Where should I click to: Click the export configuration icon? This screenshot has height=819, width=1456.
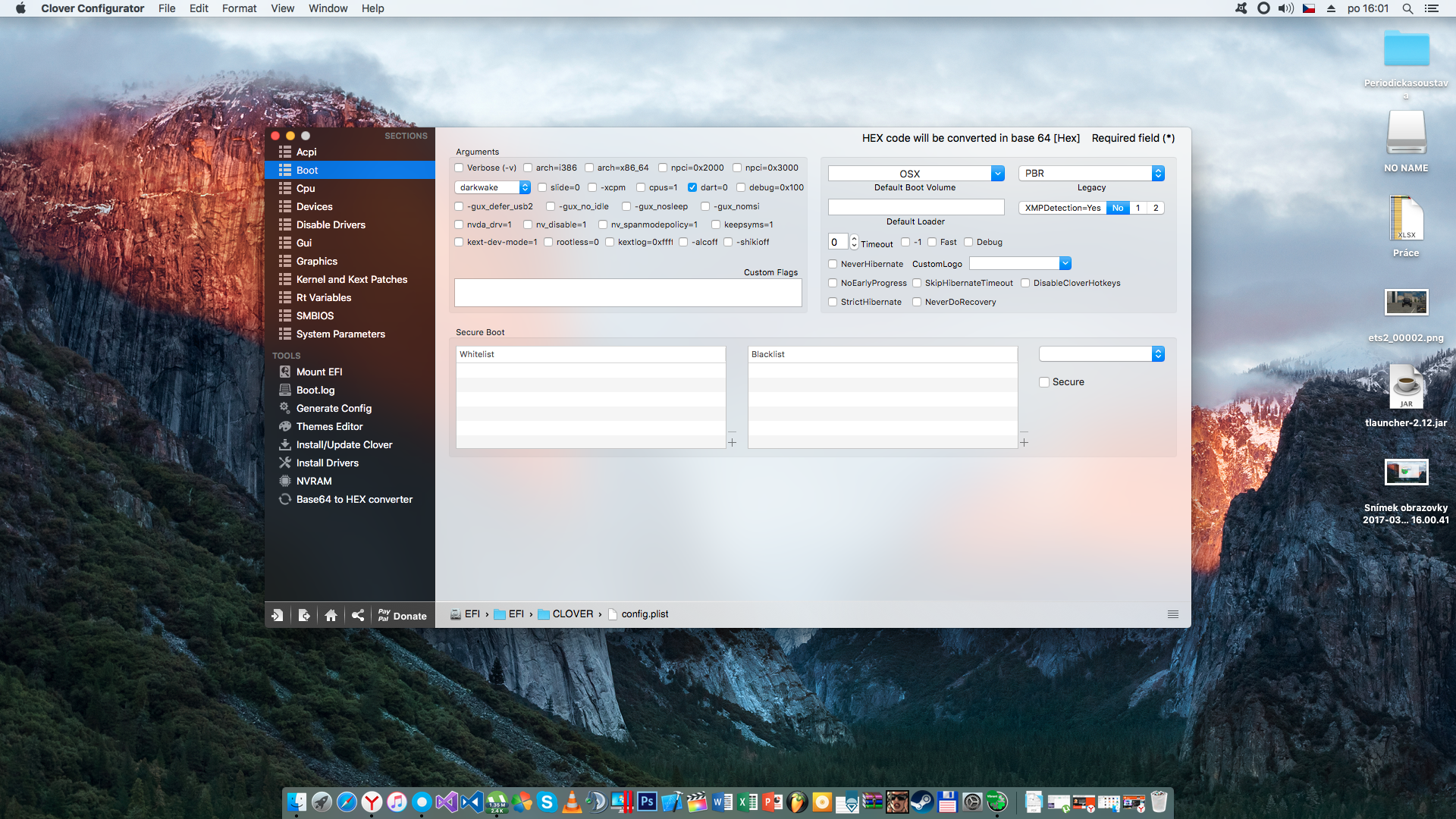tap(304, 615)
